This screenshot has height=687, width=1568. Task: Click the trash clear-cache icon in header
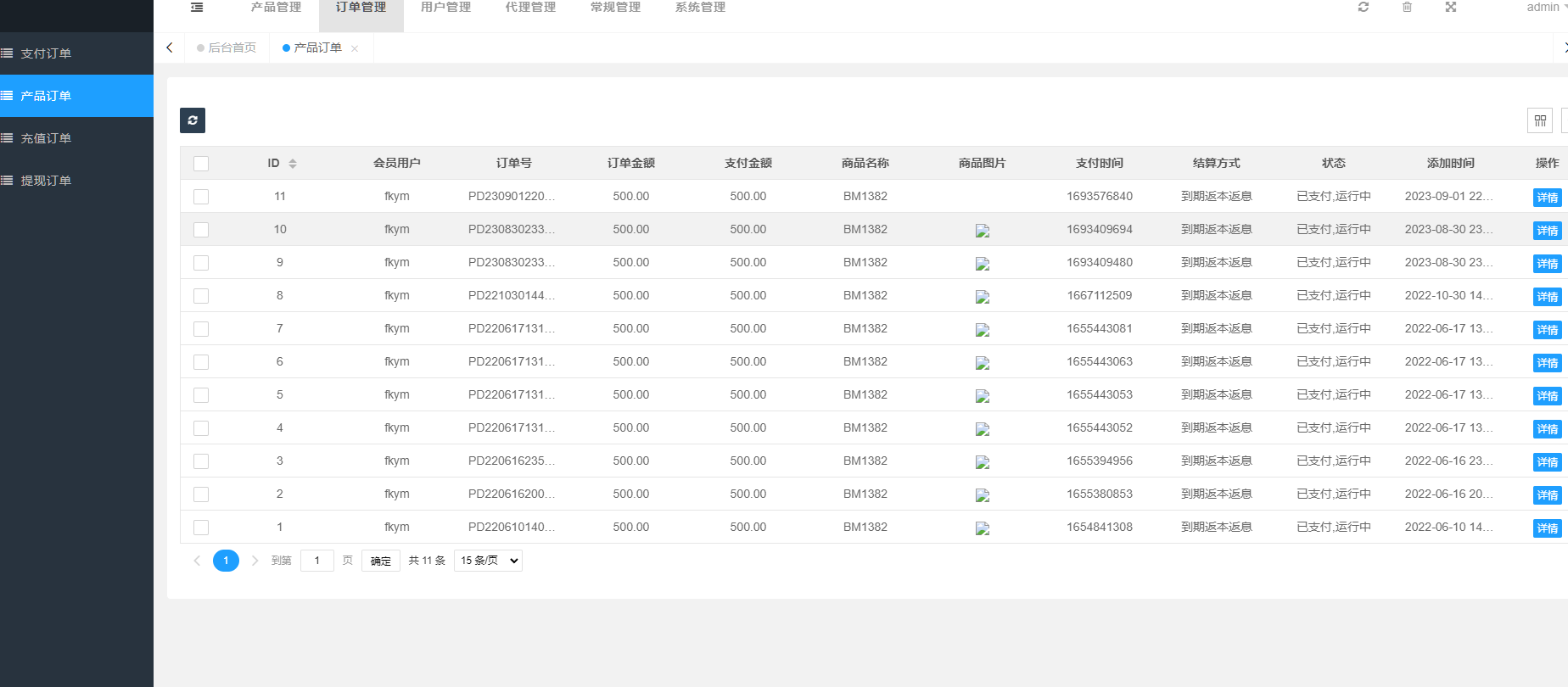(x=1407, y=8)
